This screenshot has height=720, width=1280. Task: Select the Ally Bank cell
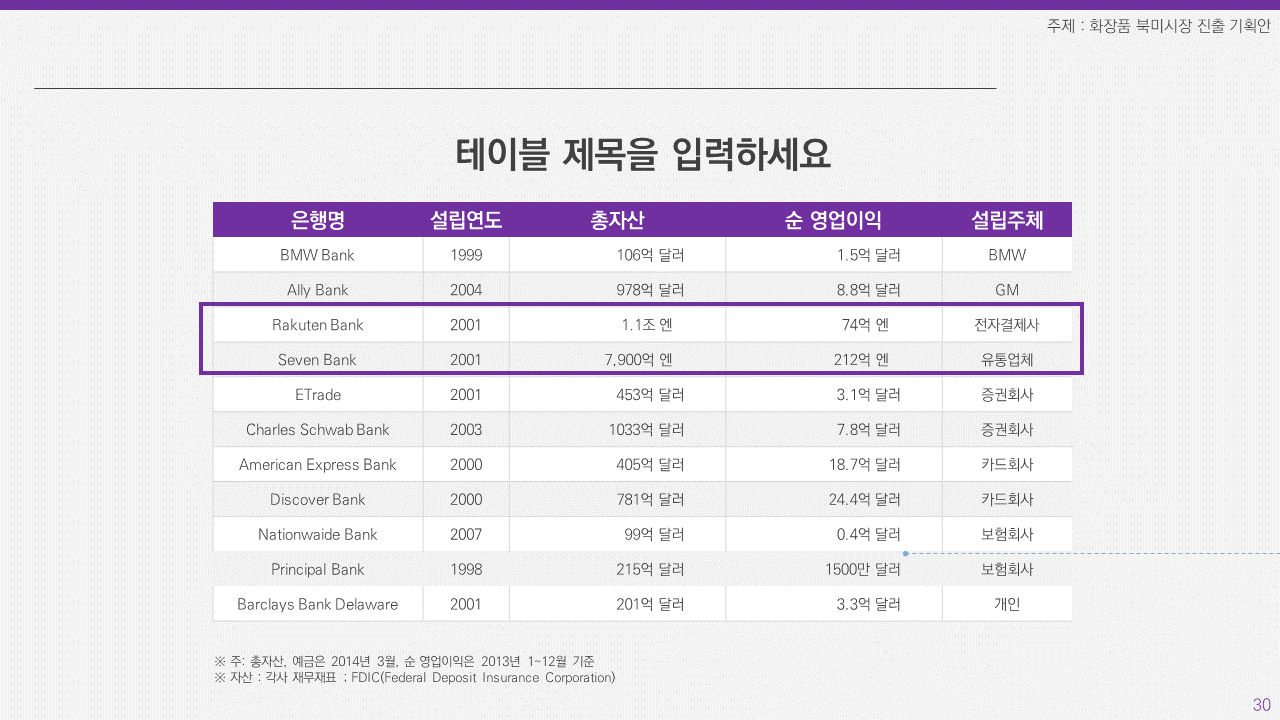coord(318,290)
